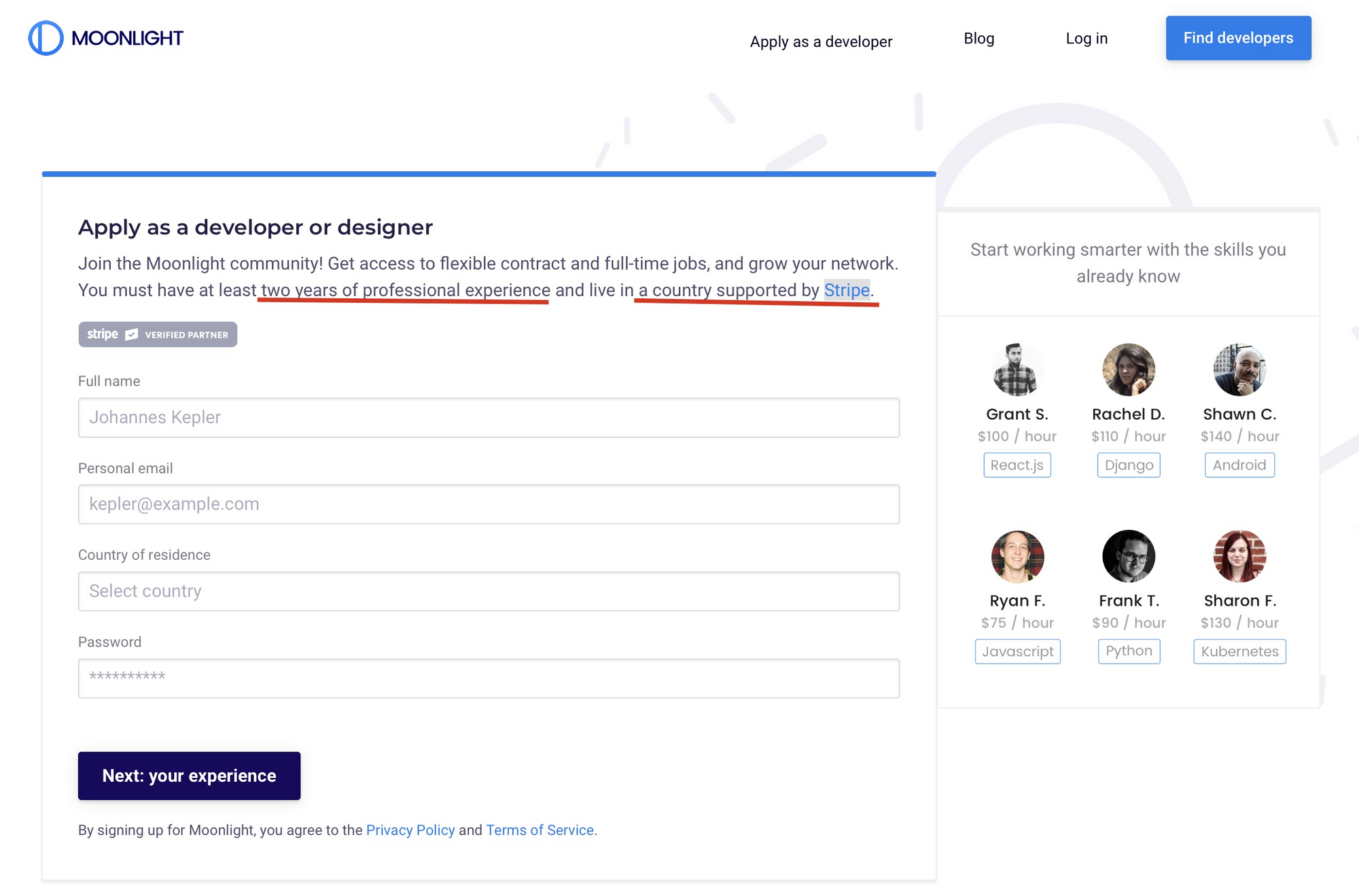Select the Kubernetes skill tag

(x=1239, y=651)
